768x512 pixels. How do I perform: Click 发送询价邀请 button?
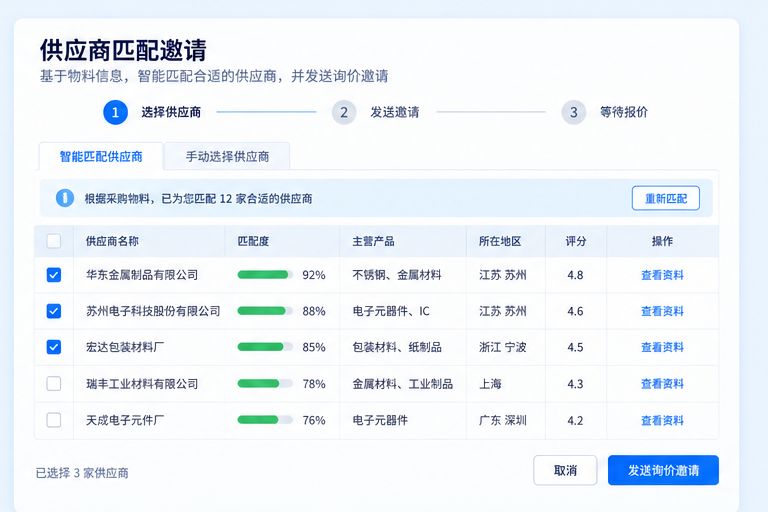663,470
